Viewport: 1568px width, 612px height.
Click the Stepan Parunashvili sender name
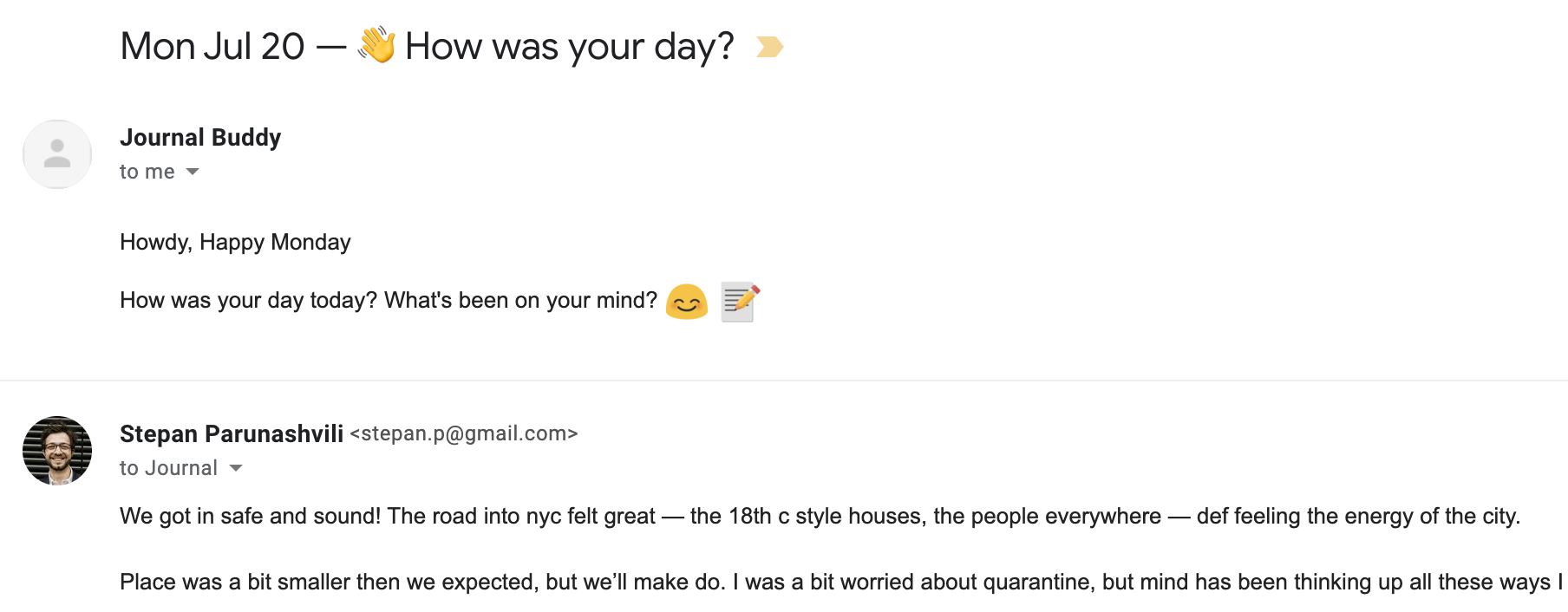click(232, 433)
